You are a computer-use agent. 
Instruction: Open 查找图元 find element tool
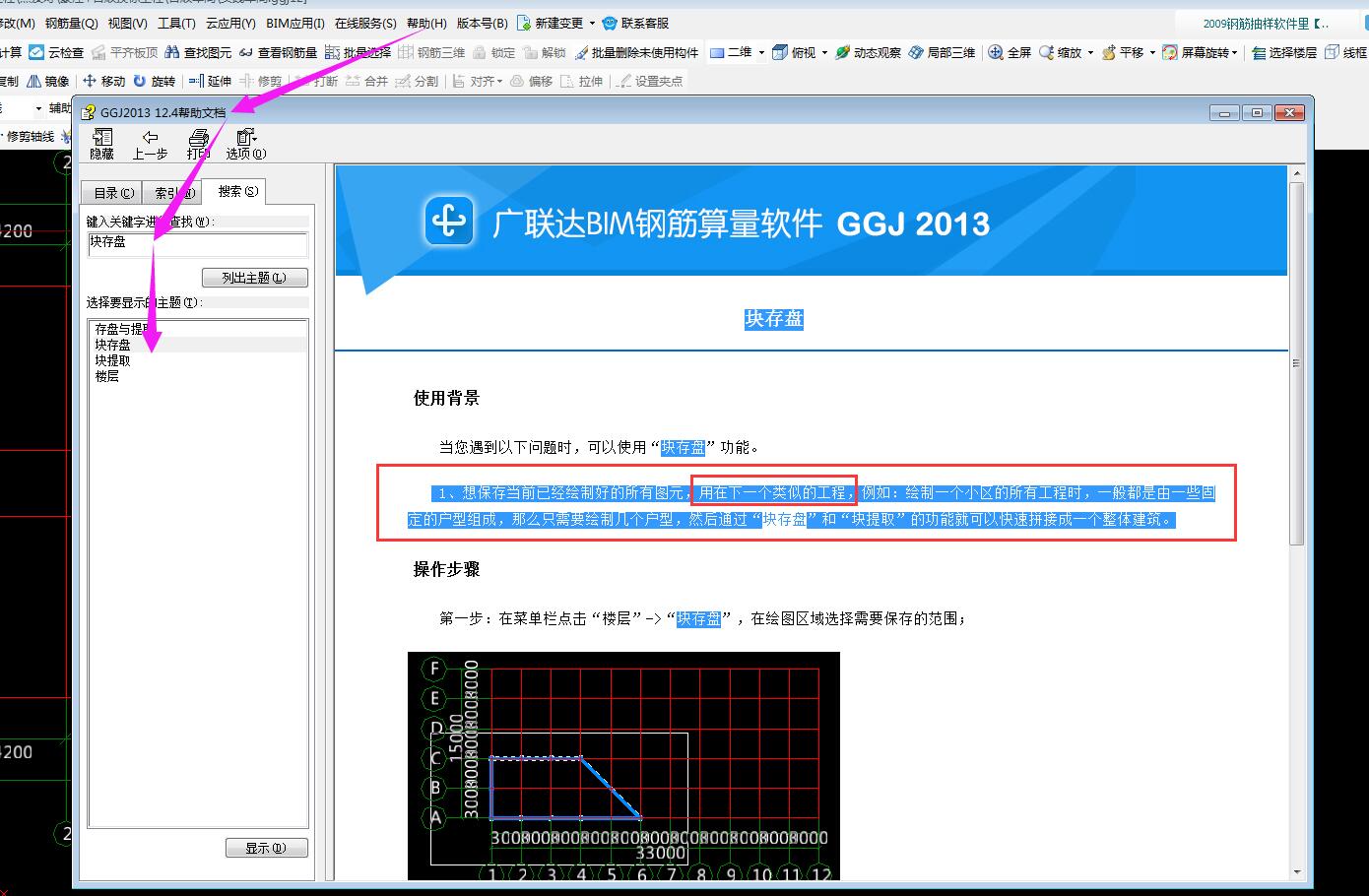198,52
